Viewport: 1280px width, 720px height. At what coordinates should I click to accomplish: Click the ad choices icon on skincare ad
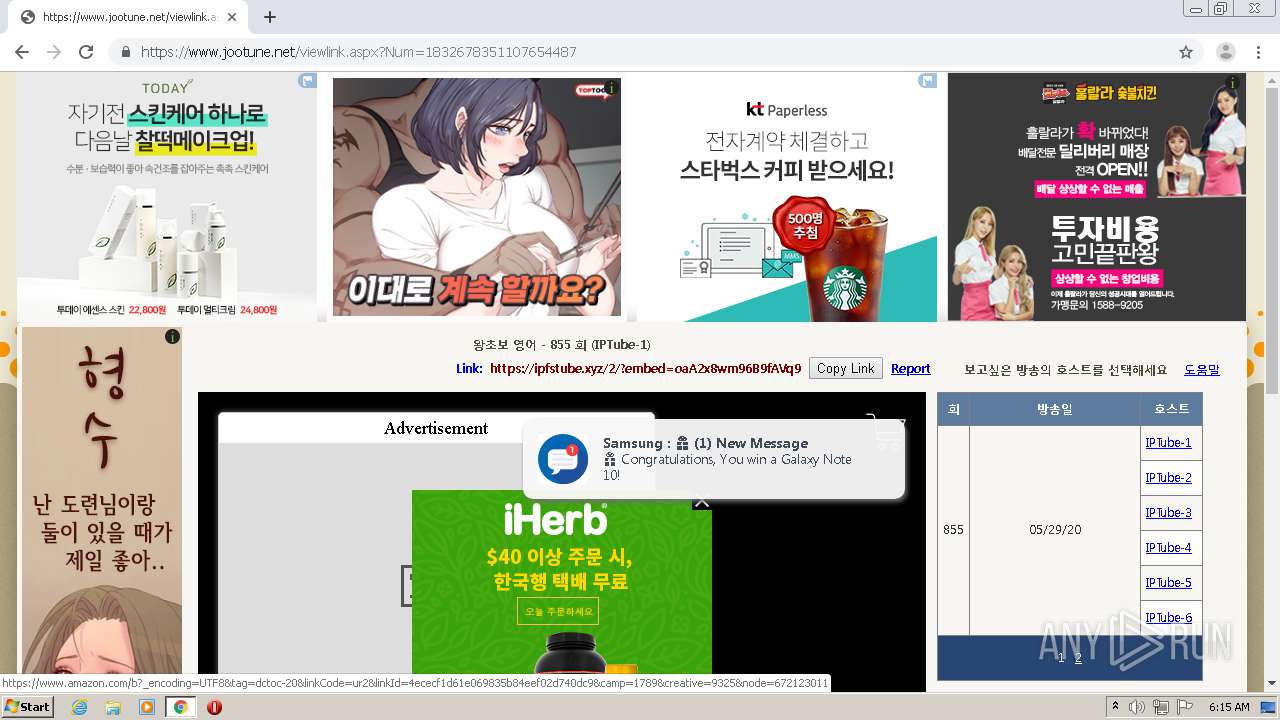[x=308, y=81]
